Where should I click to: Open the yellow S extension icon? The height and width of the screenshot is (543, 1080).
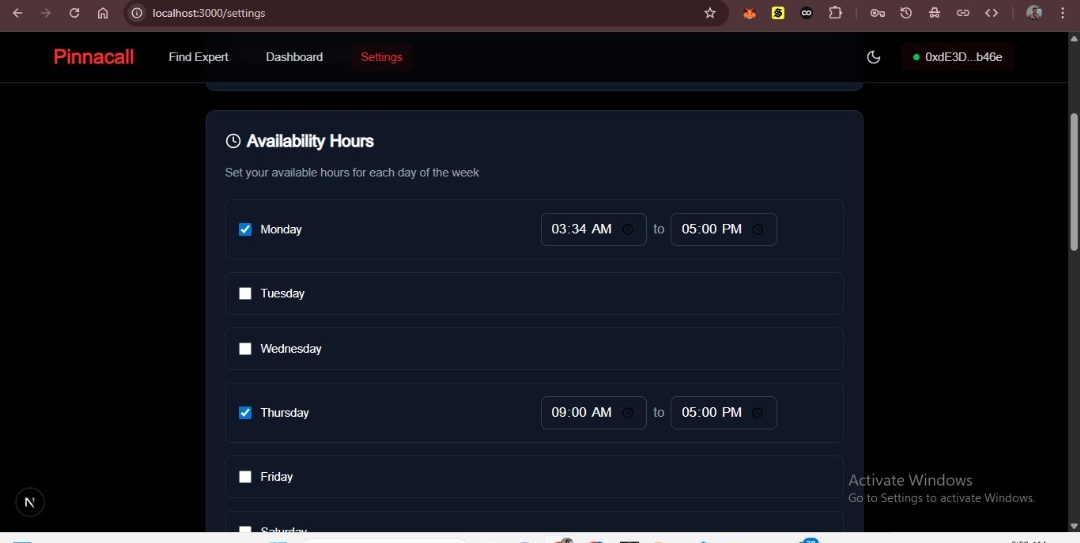(x=778, y=13)
